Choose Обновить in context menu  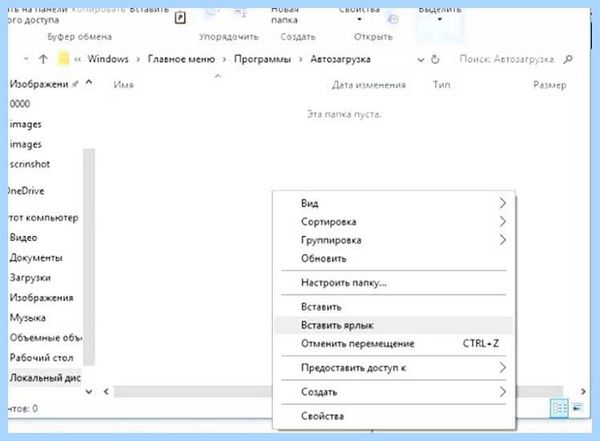point(393,258)
